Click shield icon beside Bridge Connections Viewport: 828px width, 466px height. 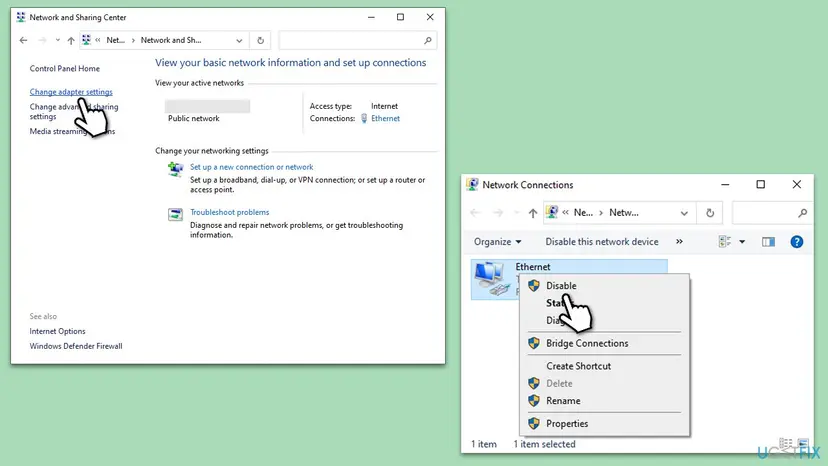coord(534,343)
